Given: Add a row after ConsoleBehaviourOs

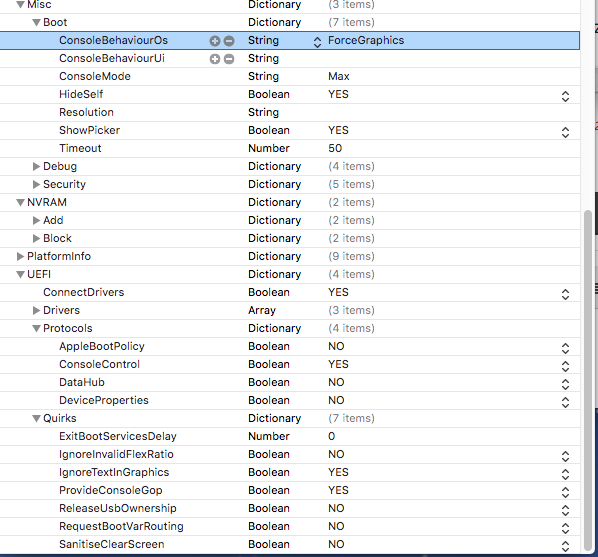Looking at the screenshot, I should [x=215, y=41].
